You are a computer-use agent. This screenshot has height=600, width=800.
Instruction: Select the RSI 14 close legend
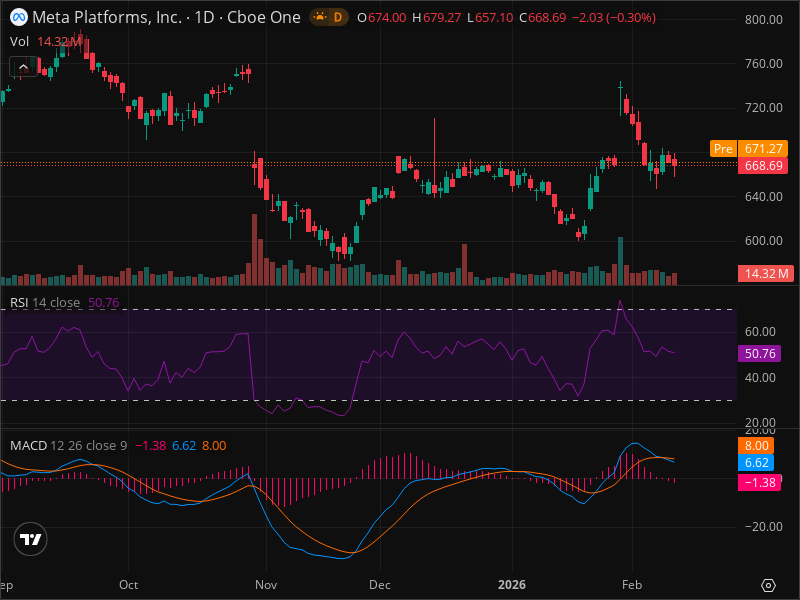(x=45, y=303)
